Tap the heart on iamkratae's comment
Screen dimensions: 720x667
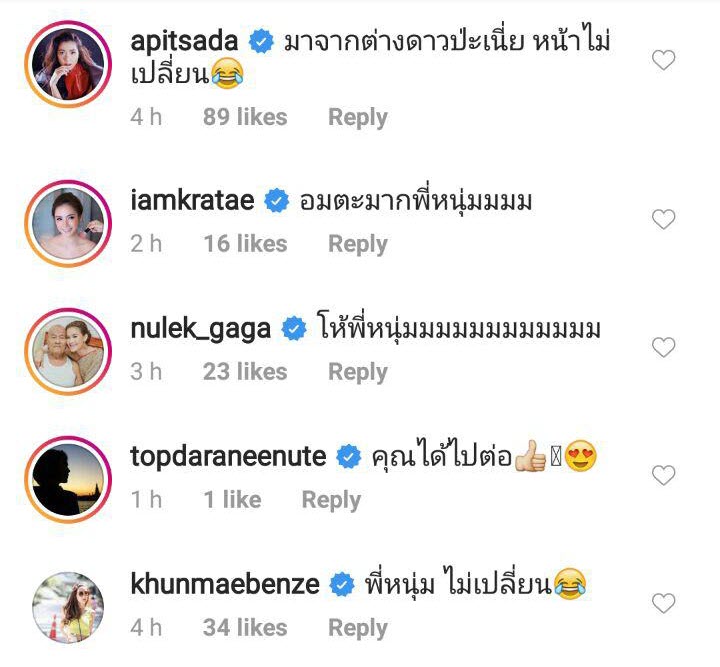(x=663, y=220)
